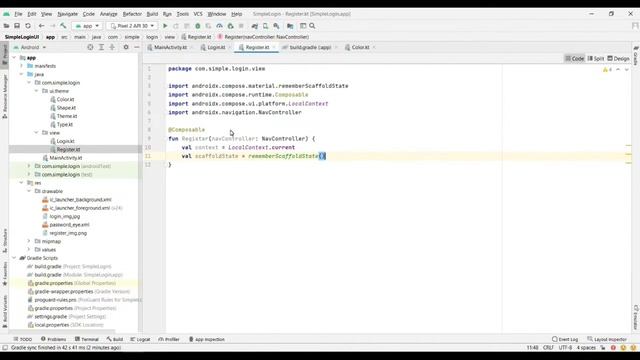
Task: Open the Structure side tool window
Action: 4,240
